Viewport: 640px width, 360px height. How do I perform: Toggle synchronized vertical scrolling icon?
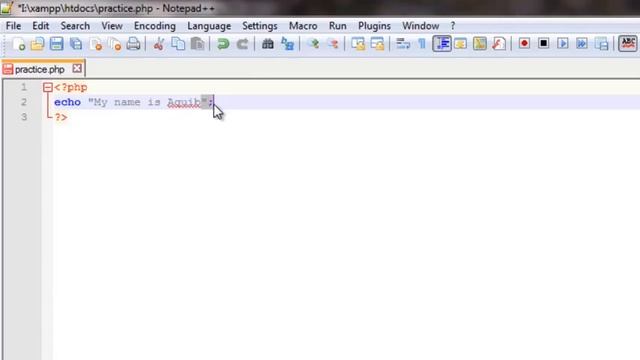click(358, 44)
